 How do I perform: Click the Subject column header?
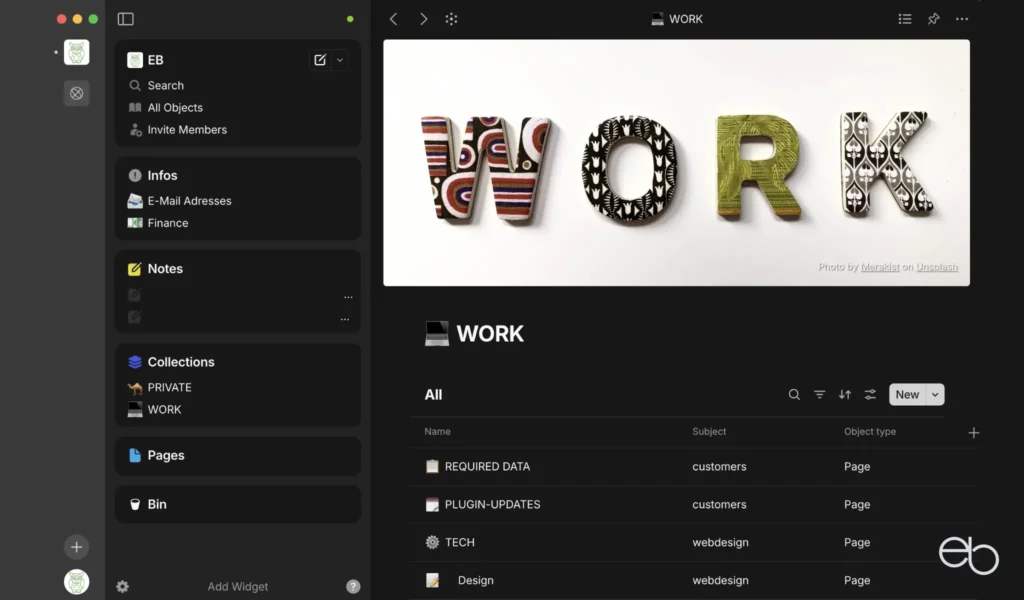pos(709,432)
